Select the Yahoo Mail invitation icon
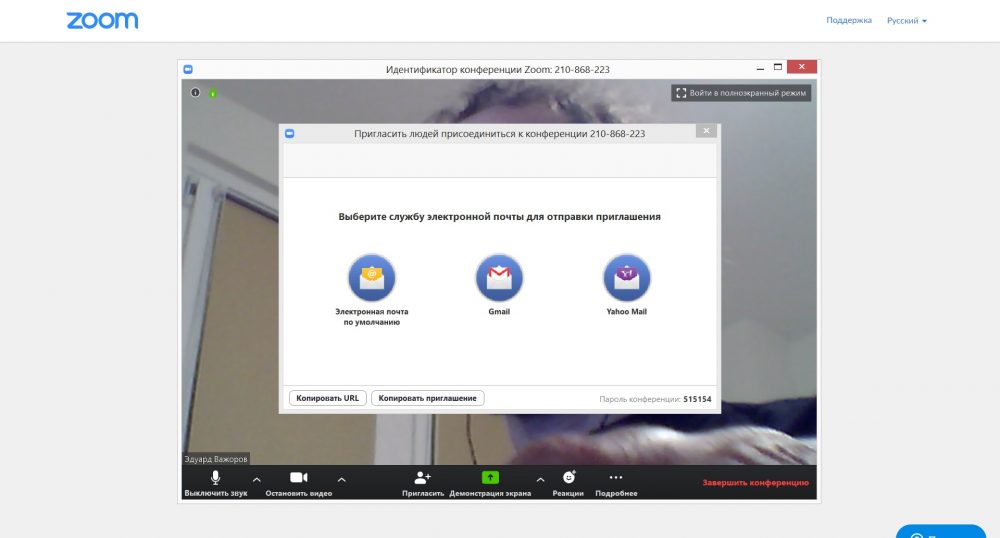Image resolution: width=1000 pixels, height=538 pixels. [x=626, y=277]
